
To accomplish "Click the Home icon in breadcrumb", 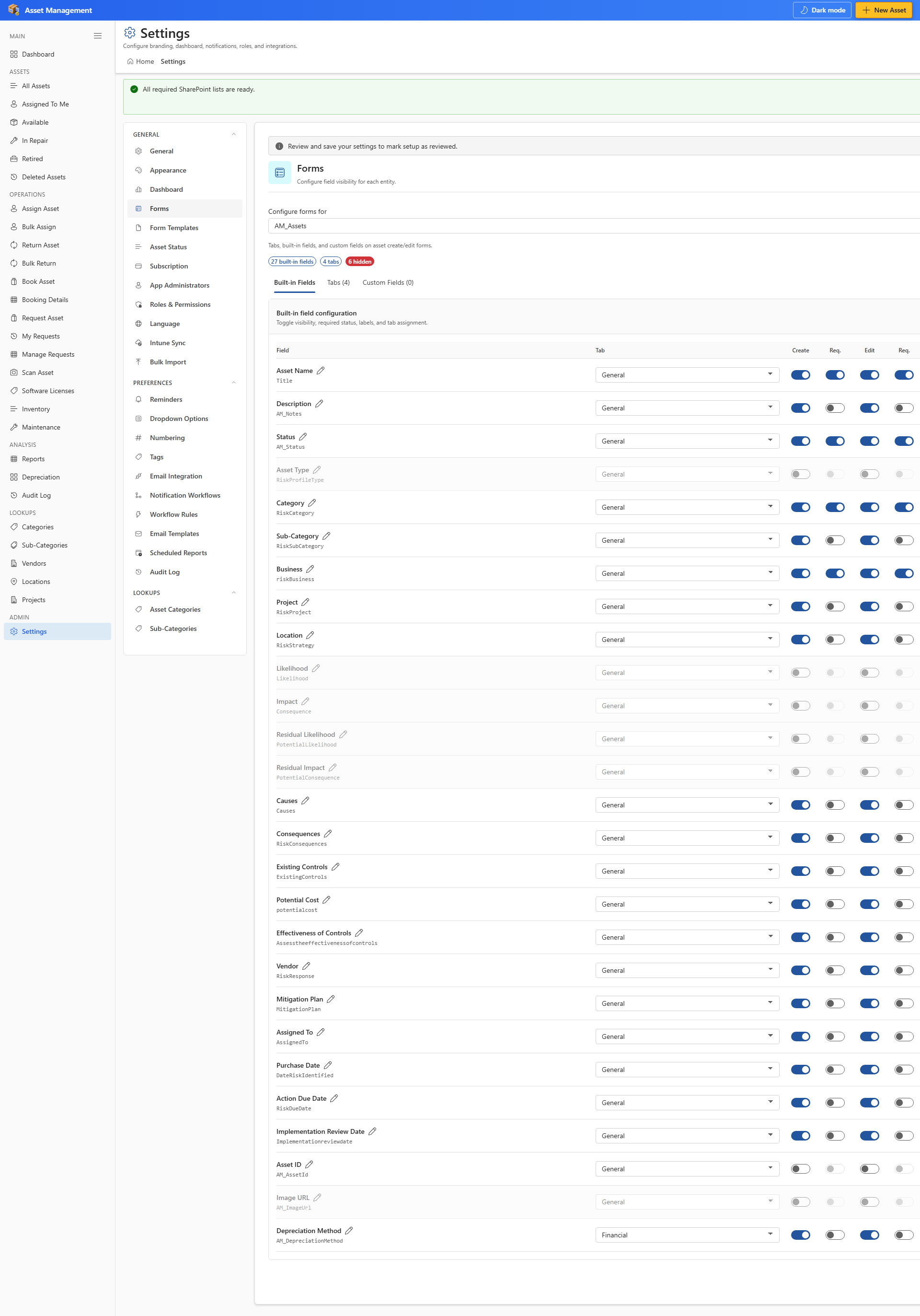I will [x=130, y=61].
